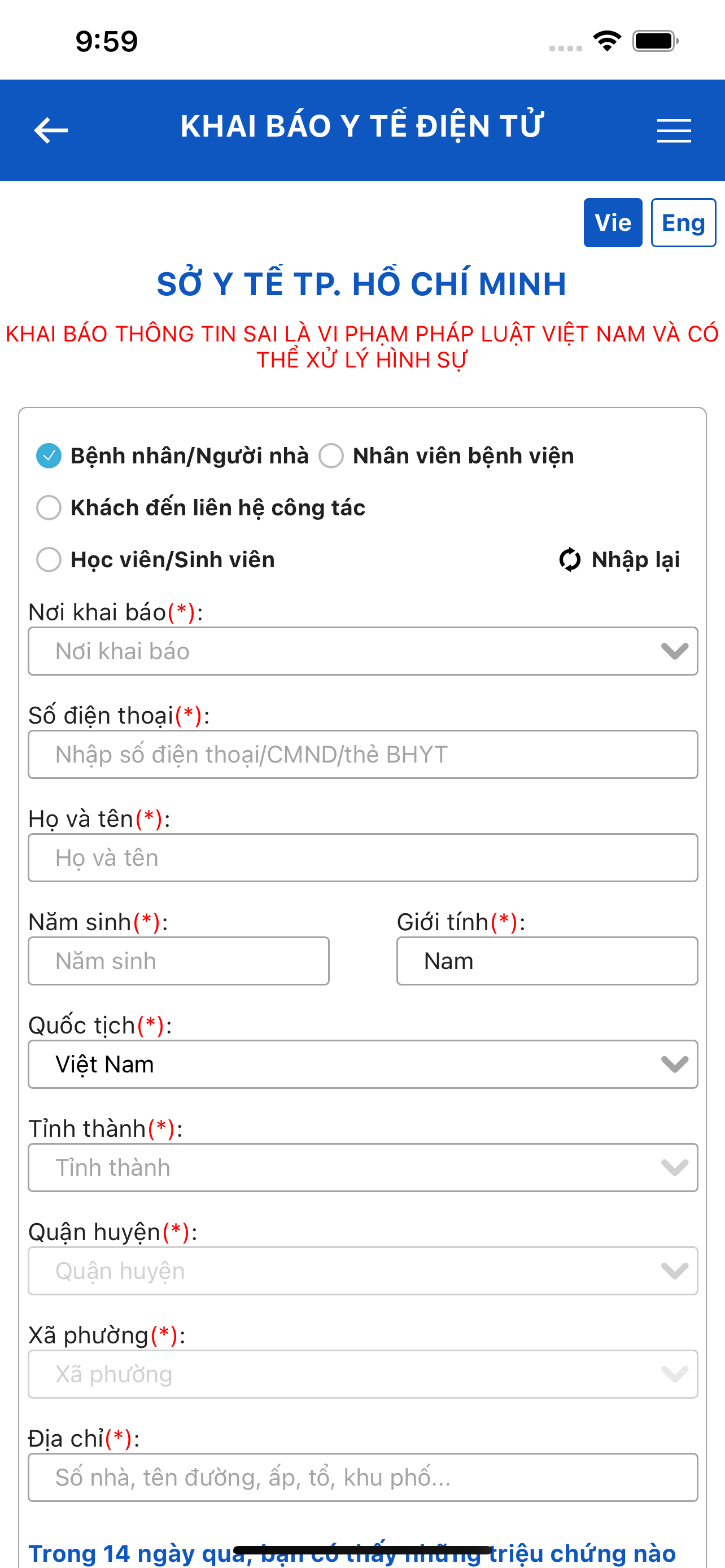Switch language to Eng
The width and height of the screenshot is (725, 1568).
pos(683,222)
